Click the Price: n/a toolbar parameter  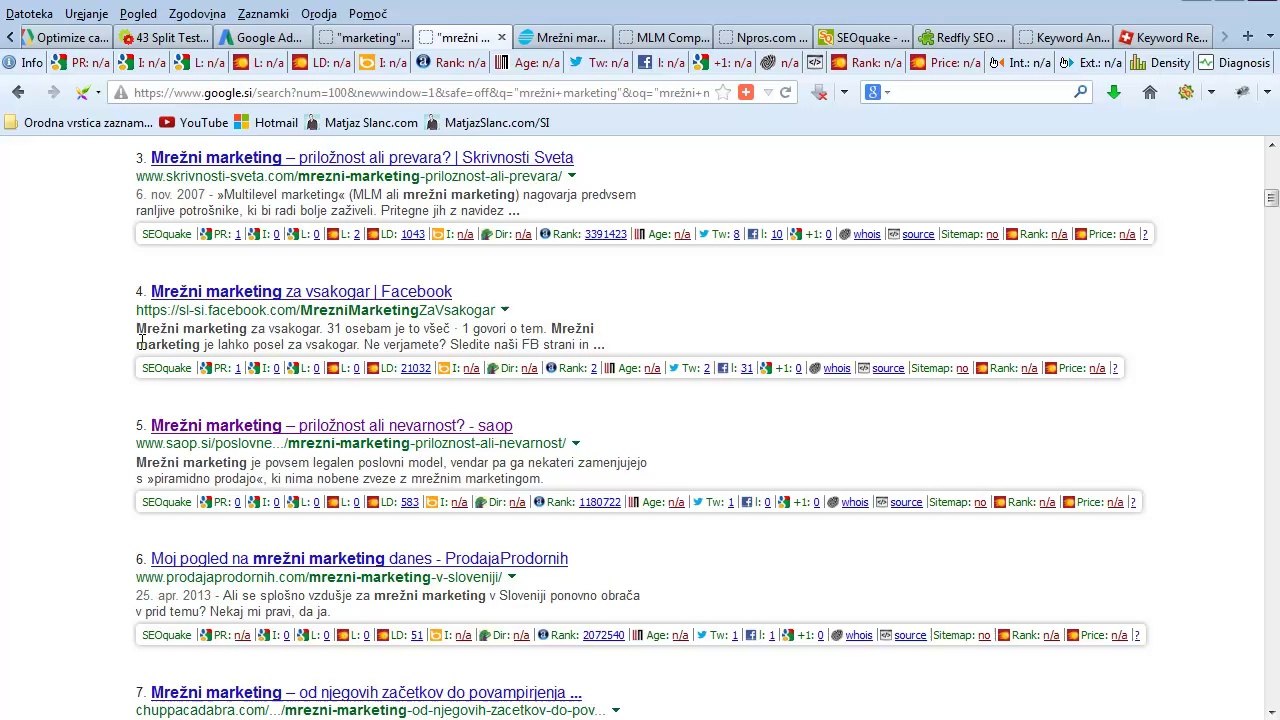[x=945, y=62]
